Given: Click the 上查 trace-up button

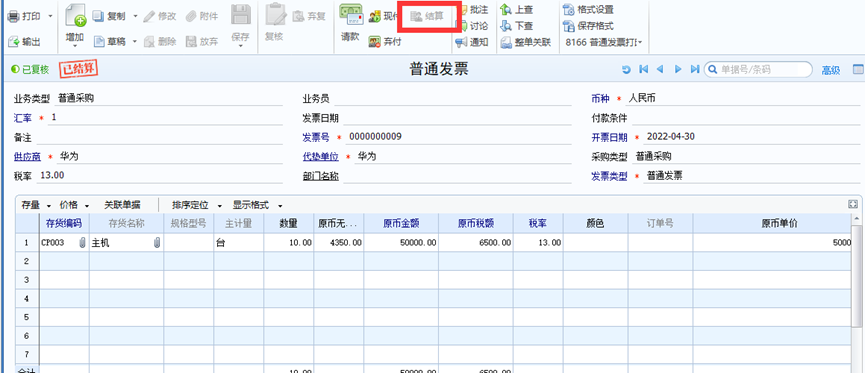Looking at the screenshot, I should click(x=517, y=10).
